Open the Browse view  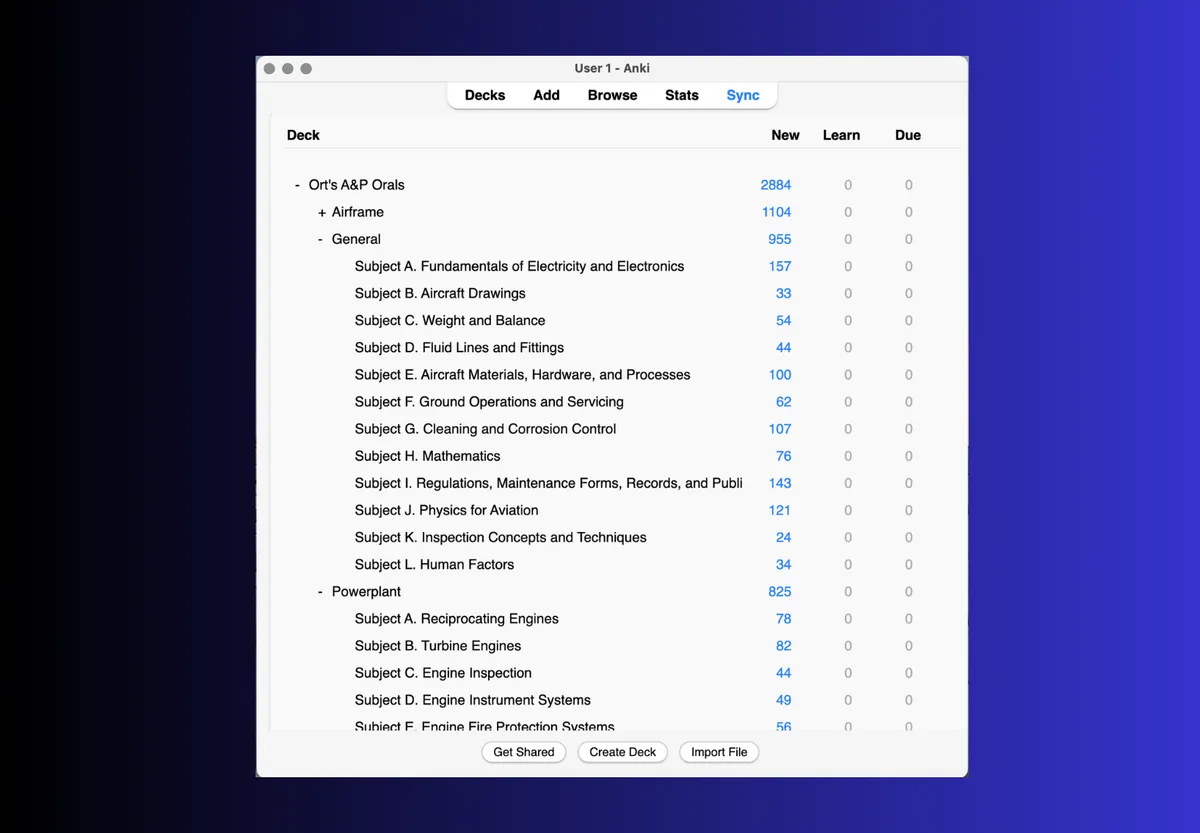tap(612, 95)
